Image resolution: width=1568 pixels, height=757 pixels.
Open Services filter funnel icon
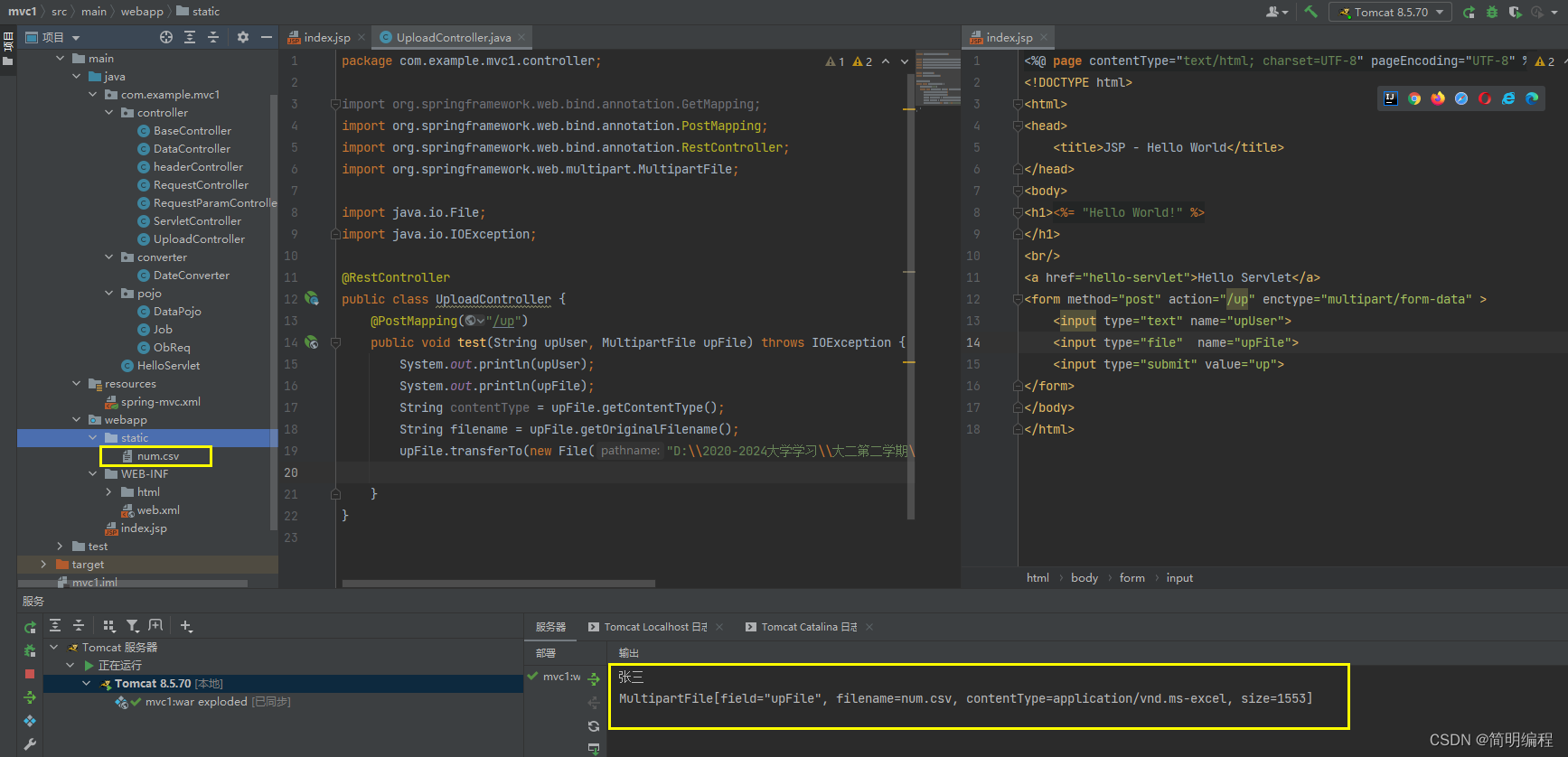point(133,625)
